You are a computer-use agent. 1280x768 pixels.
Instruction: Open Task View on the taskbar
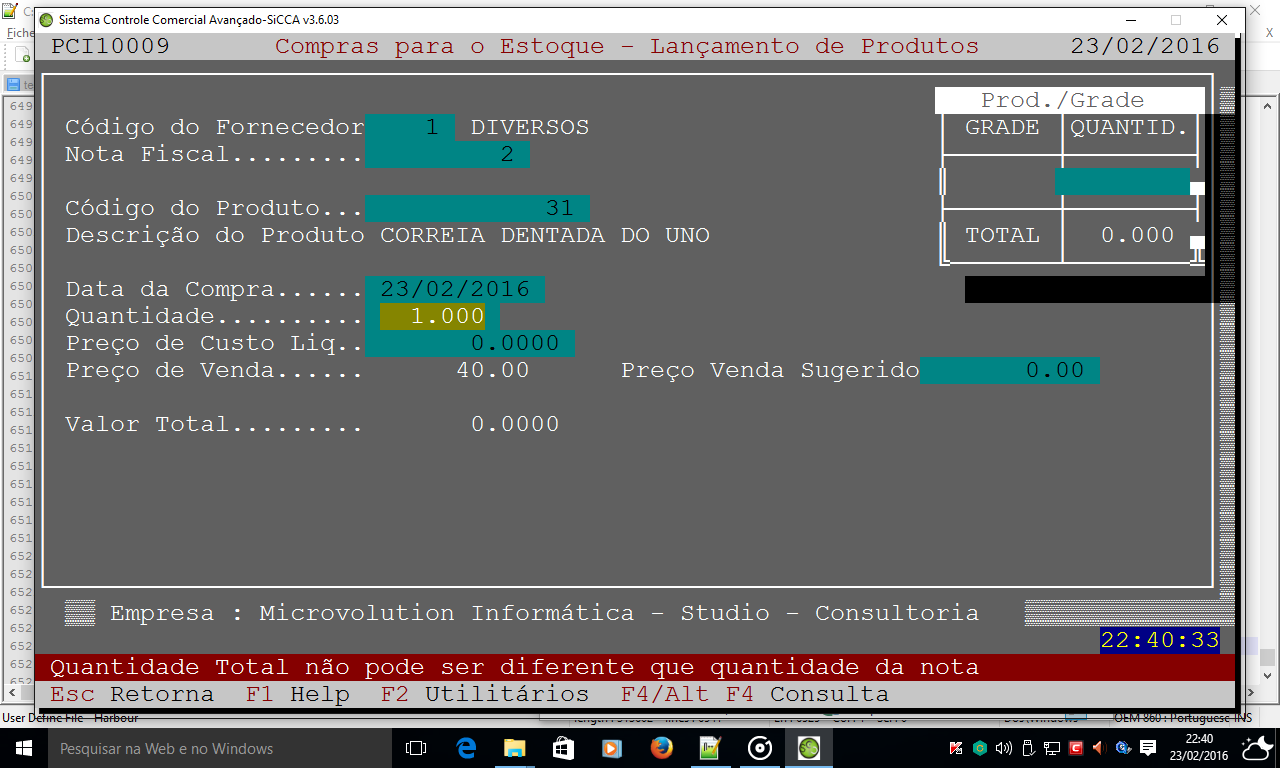click(x=416, y=748)
